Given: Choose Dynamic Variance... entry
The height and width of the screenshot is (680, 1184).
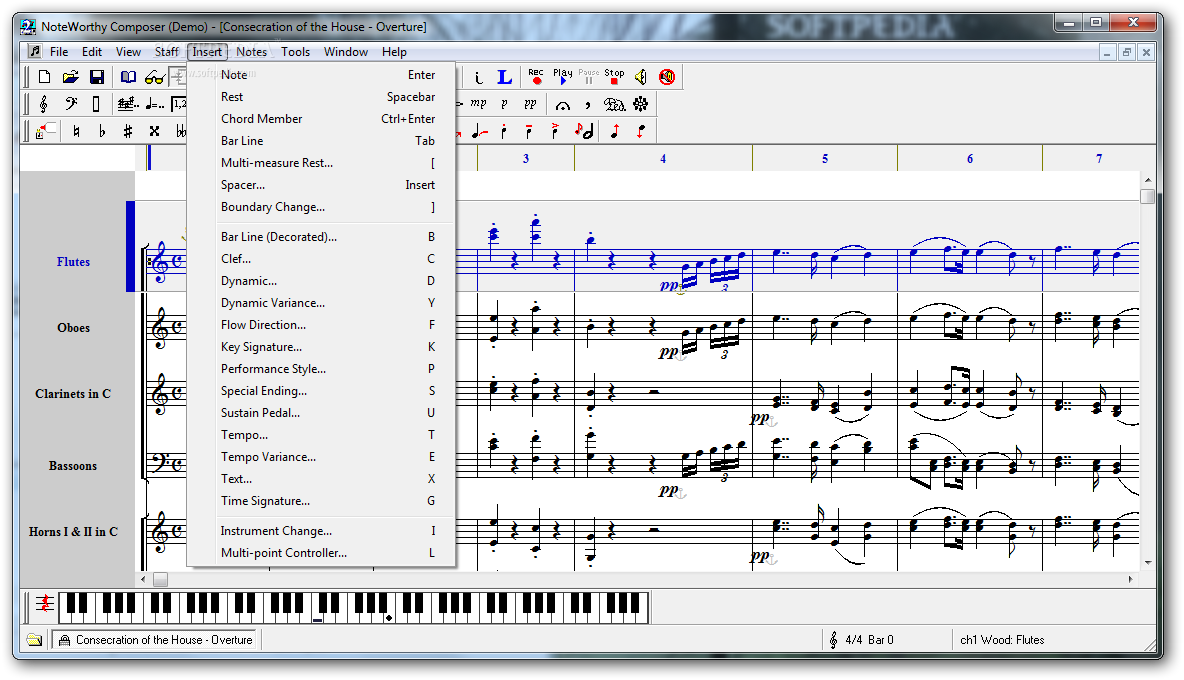Looking at the screenshot, I should 322,303.
